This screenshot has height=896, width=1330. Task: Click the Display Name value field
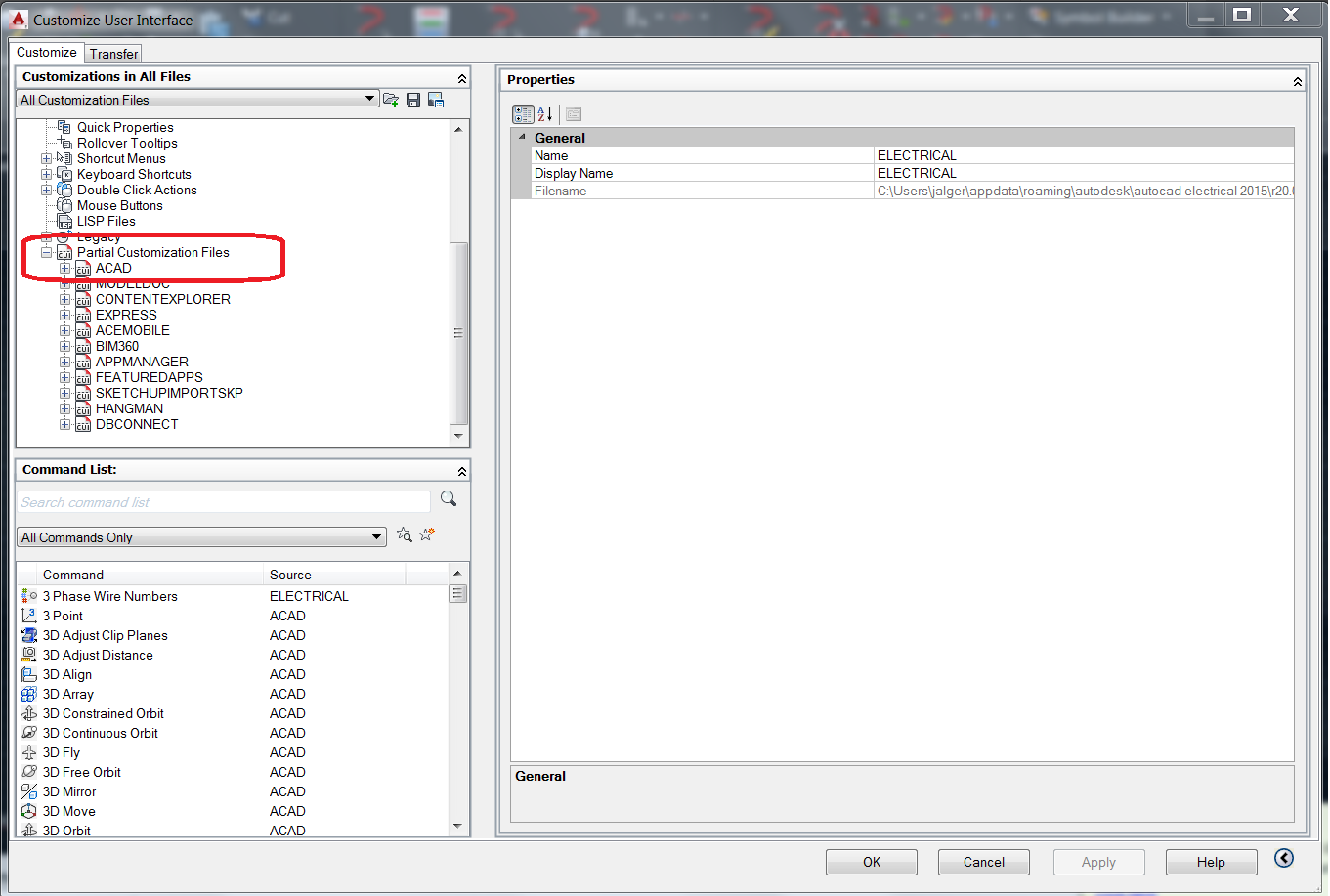(x=1084, y=173)
